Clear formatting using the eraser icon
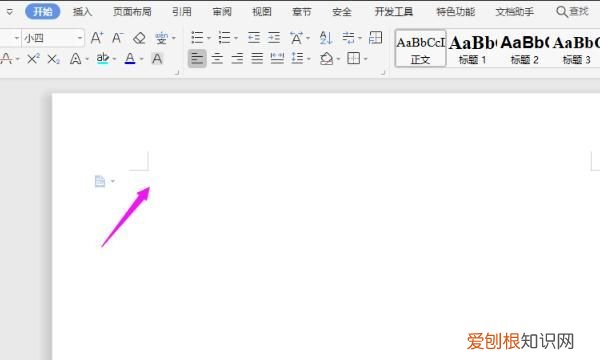Image resolution: width=600 pixels, height=360 pixels. (x=139, y=38)
